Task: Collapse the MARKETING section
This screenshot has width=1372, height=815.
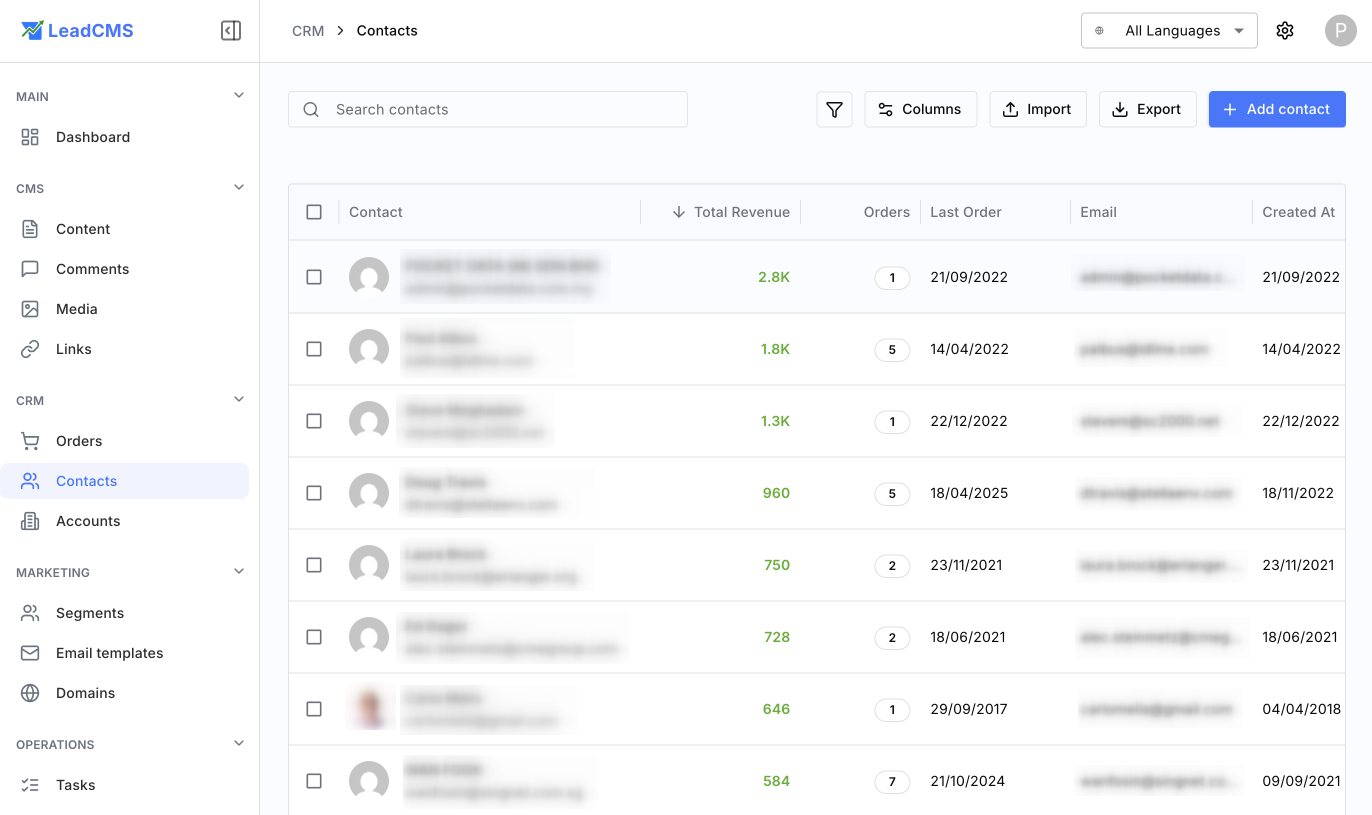Action: (238, 570)
